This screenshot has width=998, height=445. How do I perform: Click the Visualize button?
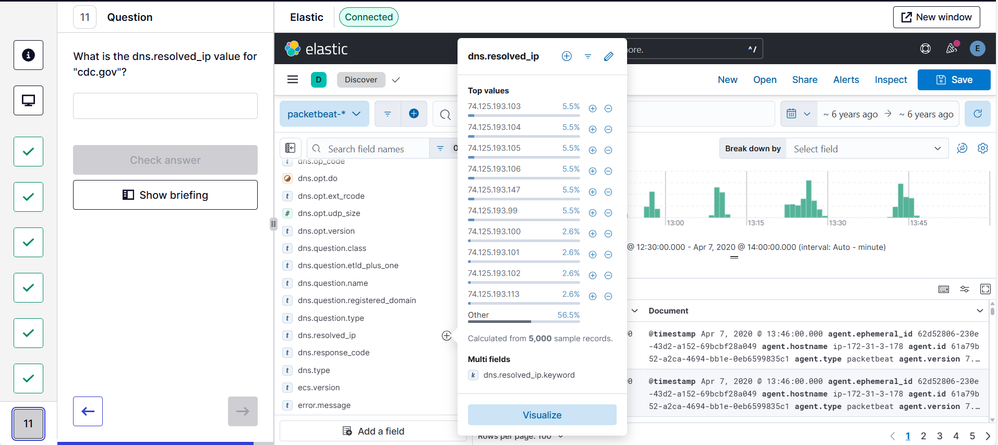point(542,415)
